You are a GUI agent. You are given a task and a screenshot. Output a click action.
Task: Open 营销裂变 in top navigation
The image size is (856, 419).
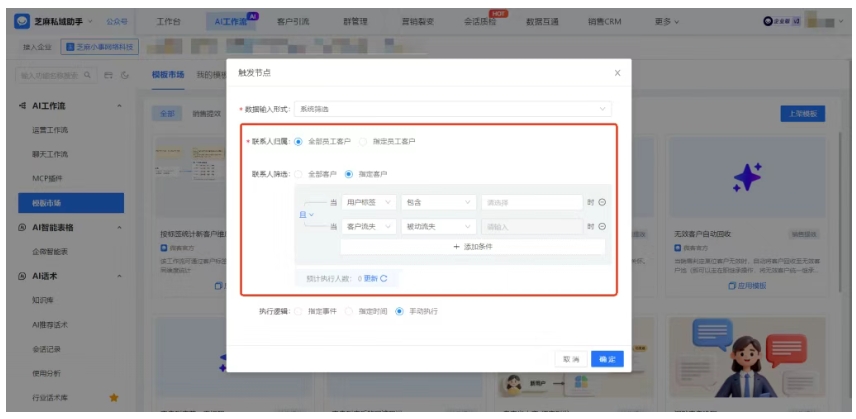(x=418, y=22)
